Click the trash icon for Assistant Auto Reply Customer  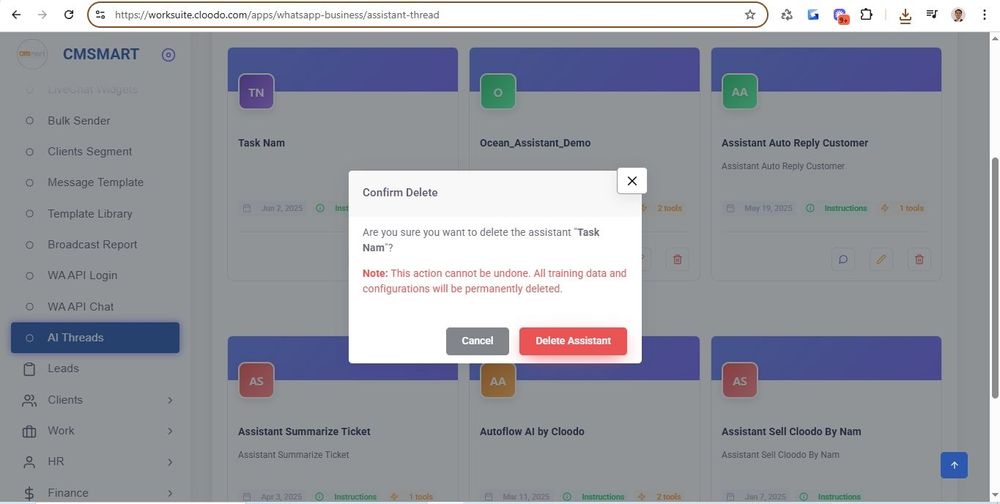[919, 259]
